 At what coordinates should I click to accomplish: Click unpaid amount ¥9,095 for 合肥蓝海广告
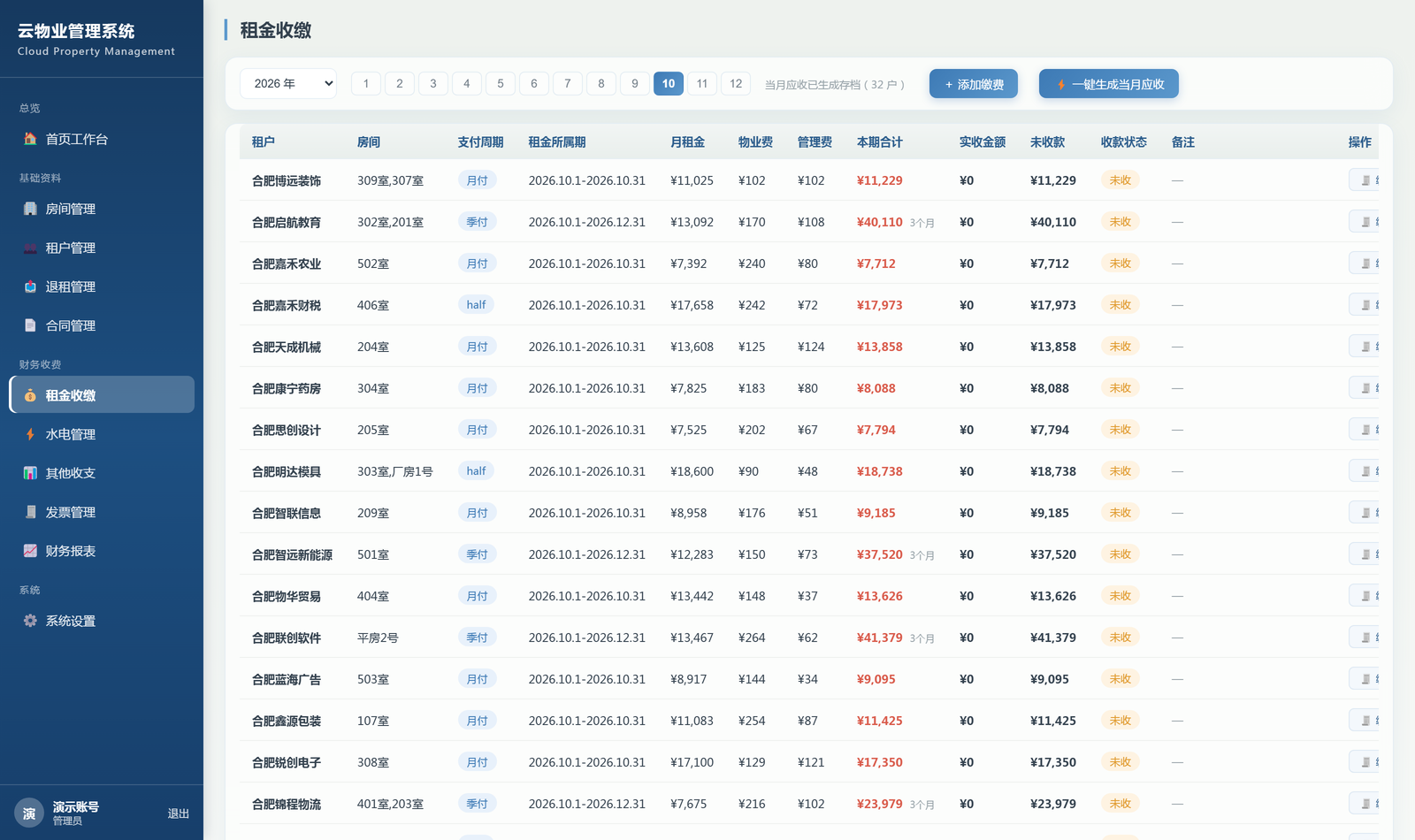(x=1050, y=679)
